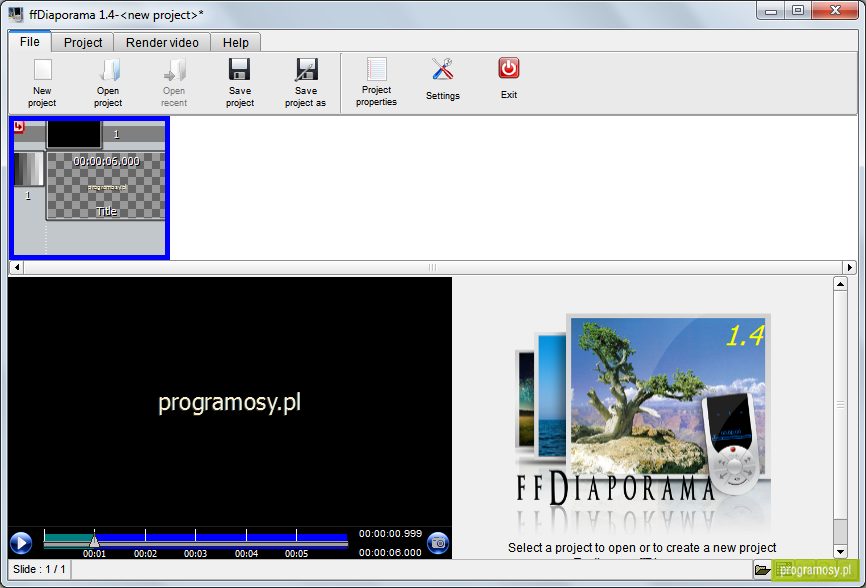Open the Help tab
Screen dimensions: 866x588
tap(236, 43)
